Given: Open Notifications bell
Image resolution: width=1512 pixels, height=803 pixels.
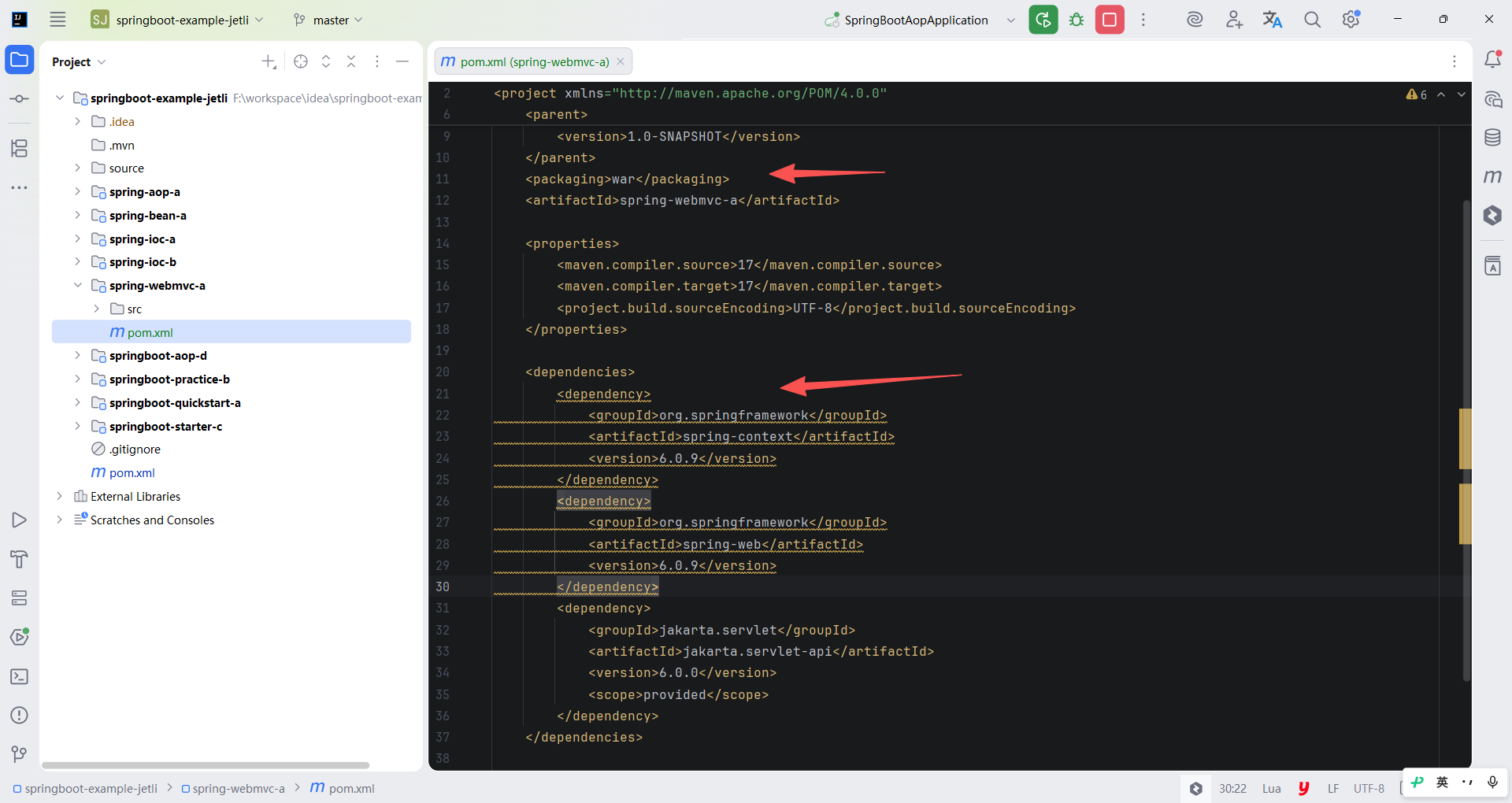Looking at the screenshot, I should tap(1492, 59).
